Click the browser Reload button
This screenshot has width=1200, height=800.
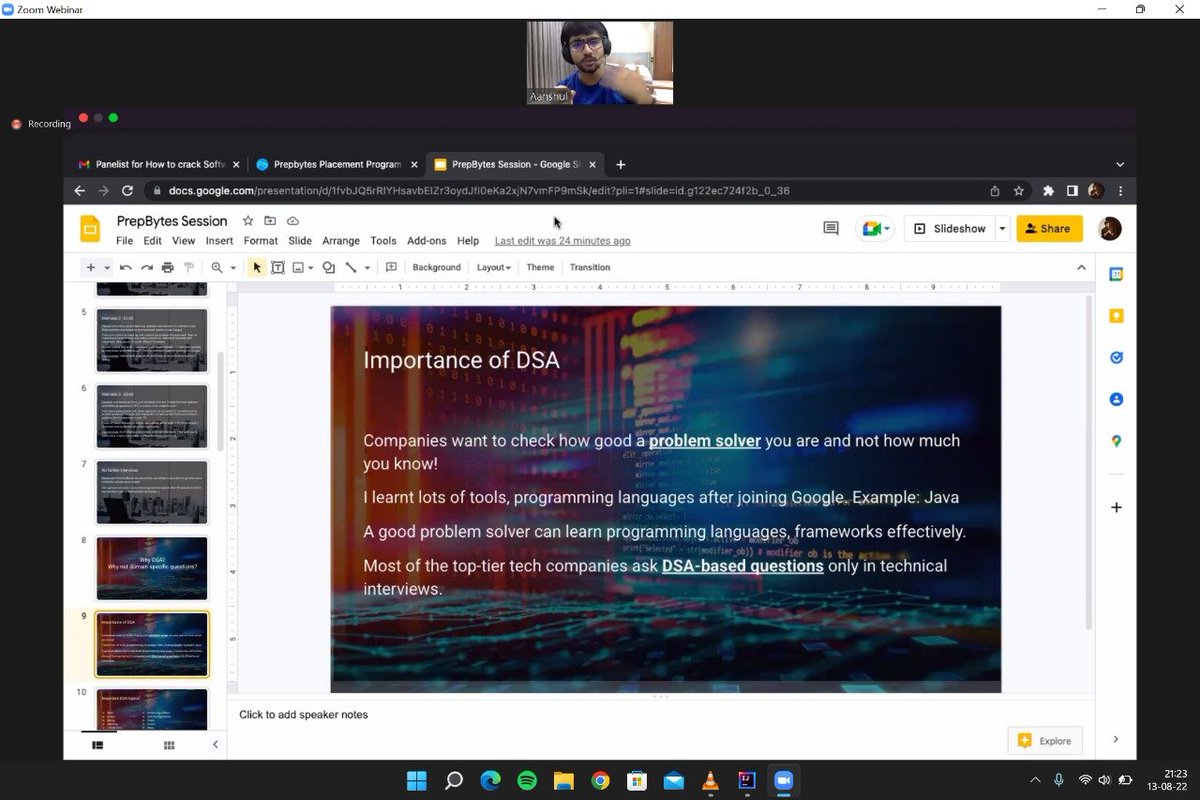coord(127,190)
